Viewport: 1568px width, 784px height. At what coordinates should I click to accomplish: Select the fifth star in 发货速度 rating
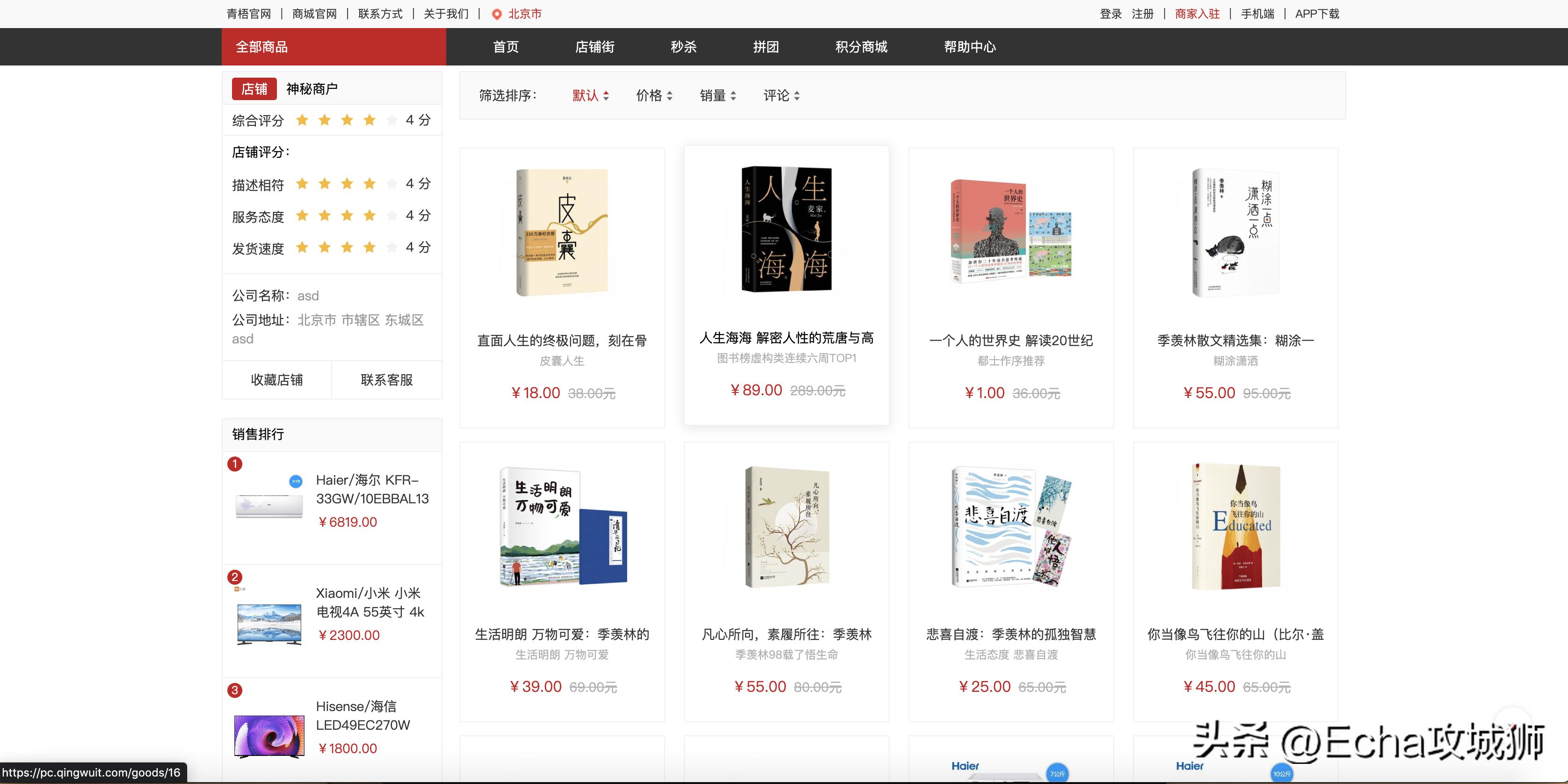point(392,247)
